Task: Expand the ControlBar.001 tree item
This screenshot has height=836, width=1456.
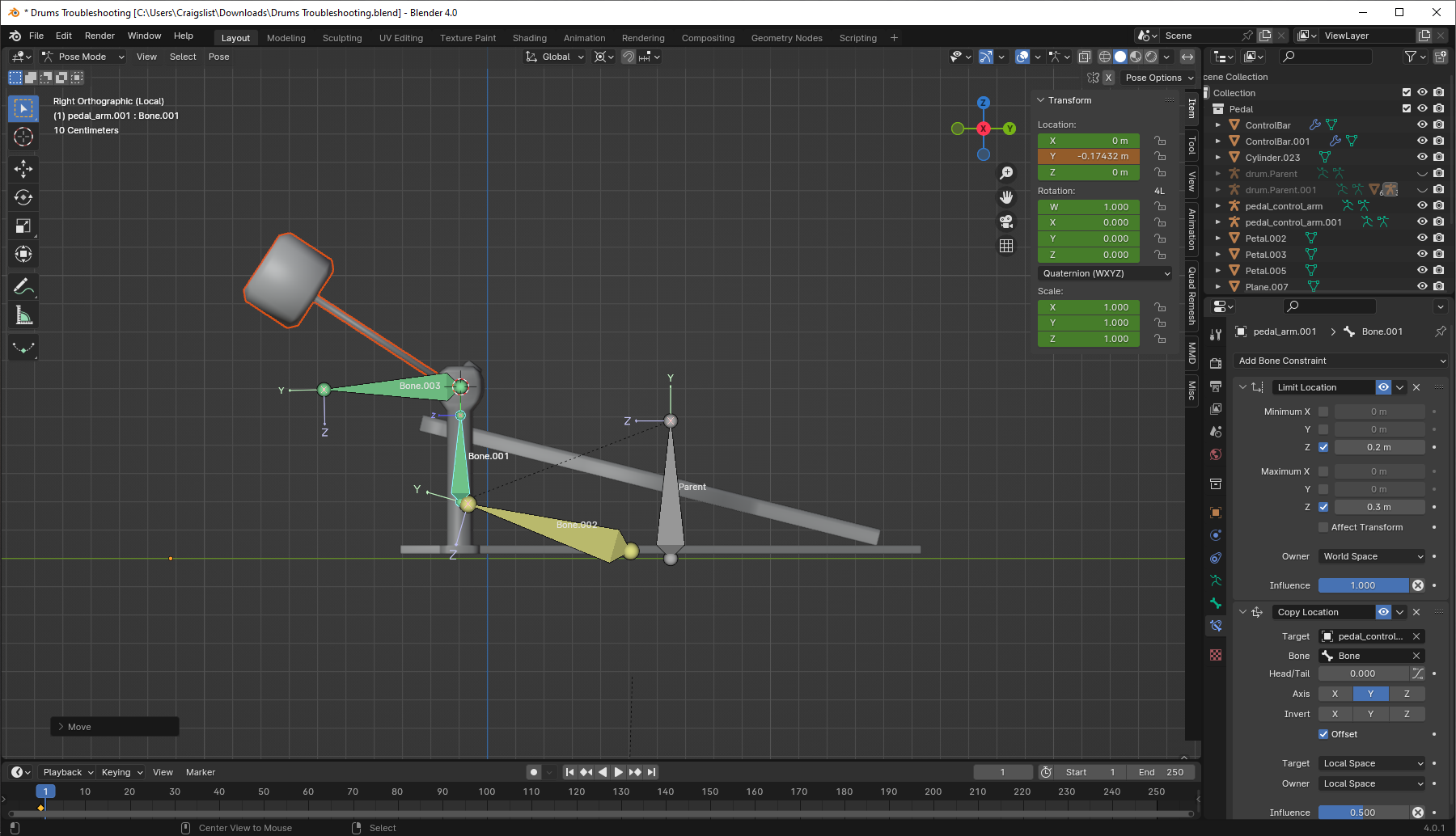Action: click(1218, 141)
